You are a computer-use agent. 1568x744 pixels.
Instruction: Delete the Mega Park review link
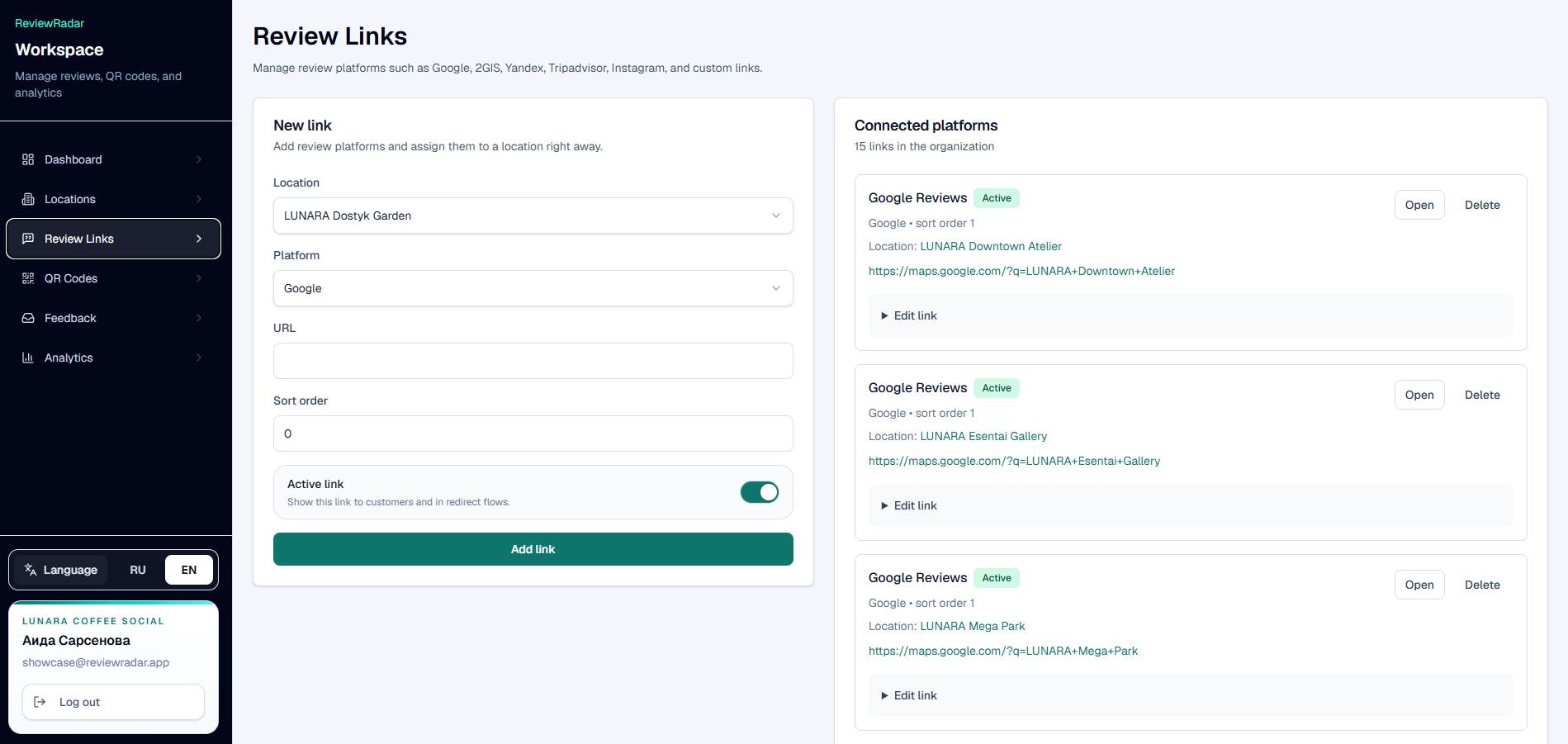tap(1482, 585)
